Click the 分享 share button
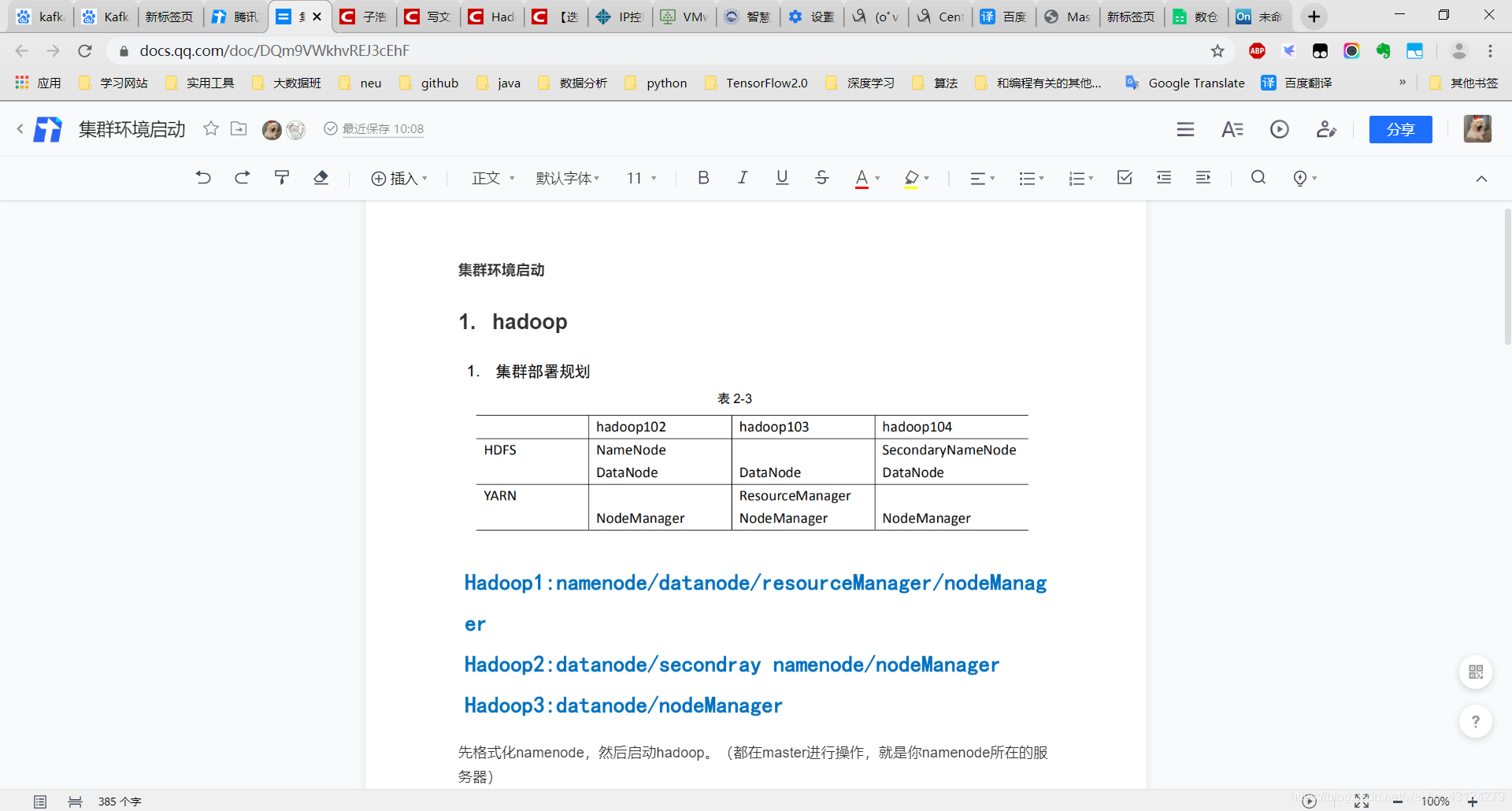 1401,129
